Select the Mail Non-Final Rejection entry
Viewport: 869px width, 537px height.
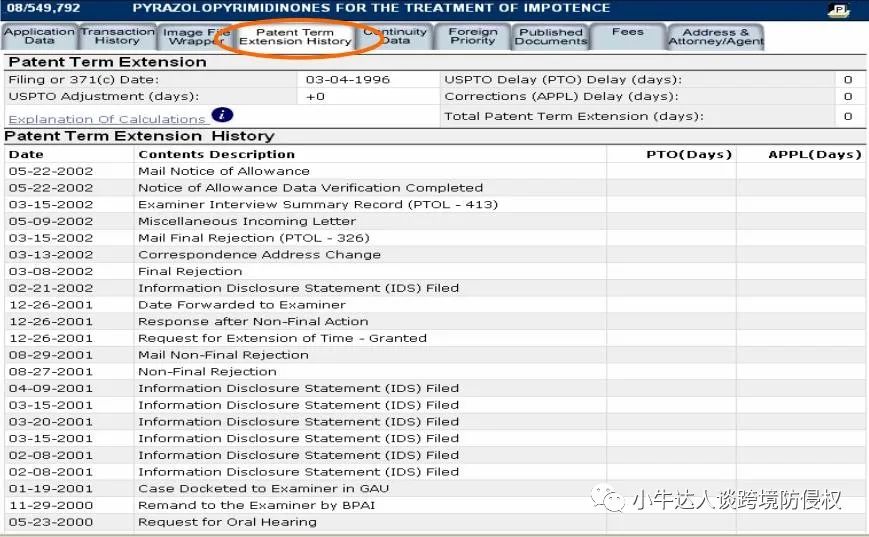tap(434, 355)
